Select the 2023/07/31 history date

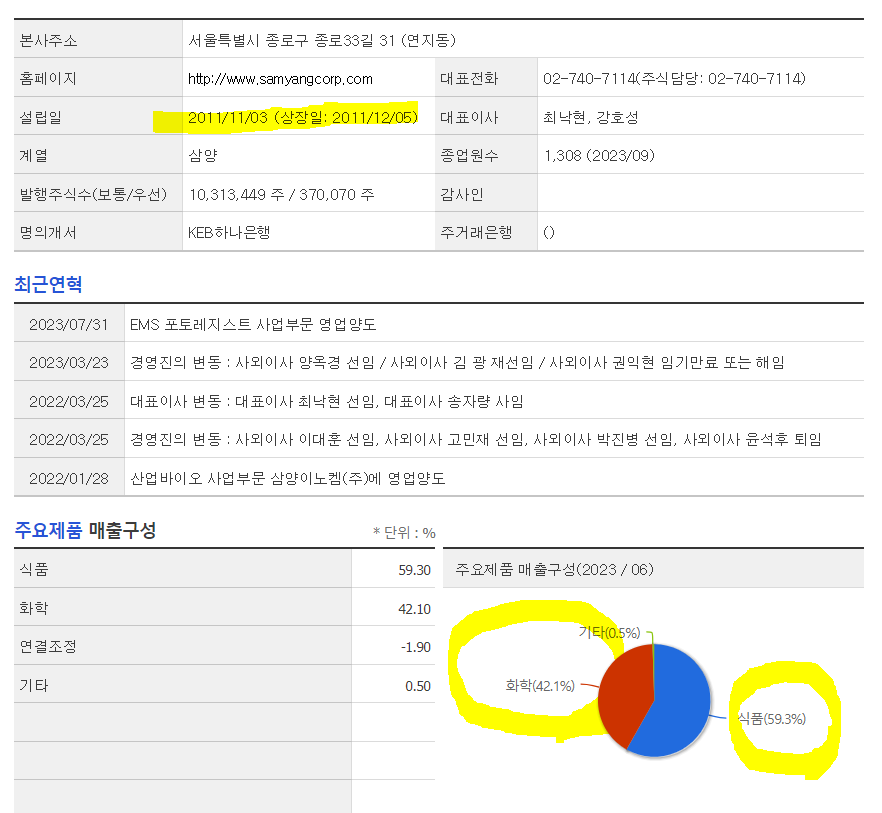click(69, 325)
